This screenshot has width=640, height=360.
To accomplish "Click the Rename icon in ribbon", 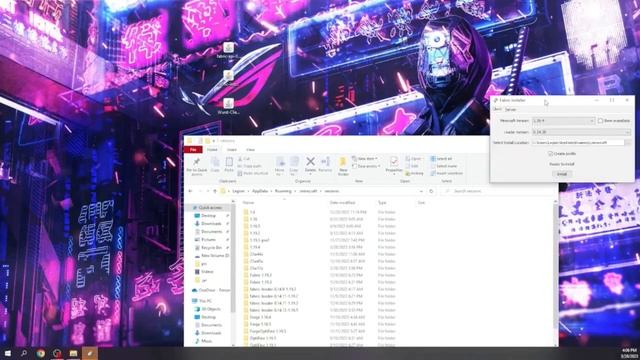I will 325,162.
